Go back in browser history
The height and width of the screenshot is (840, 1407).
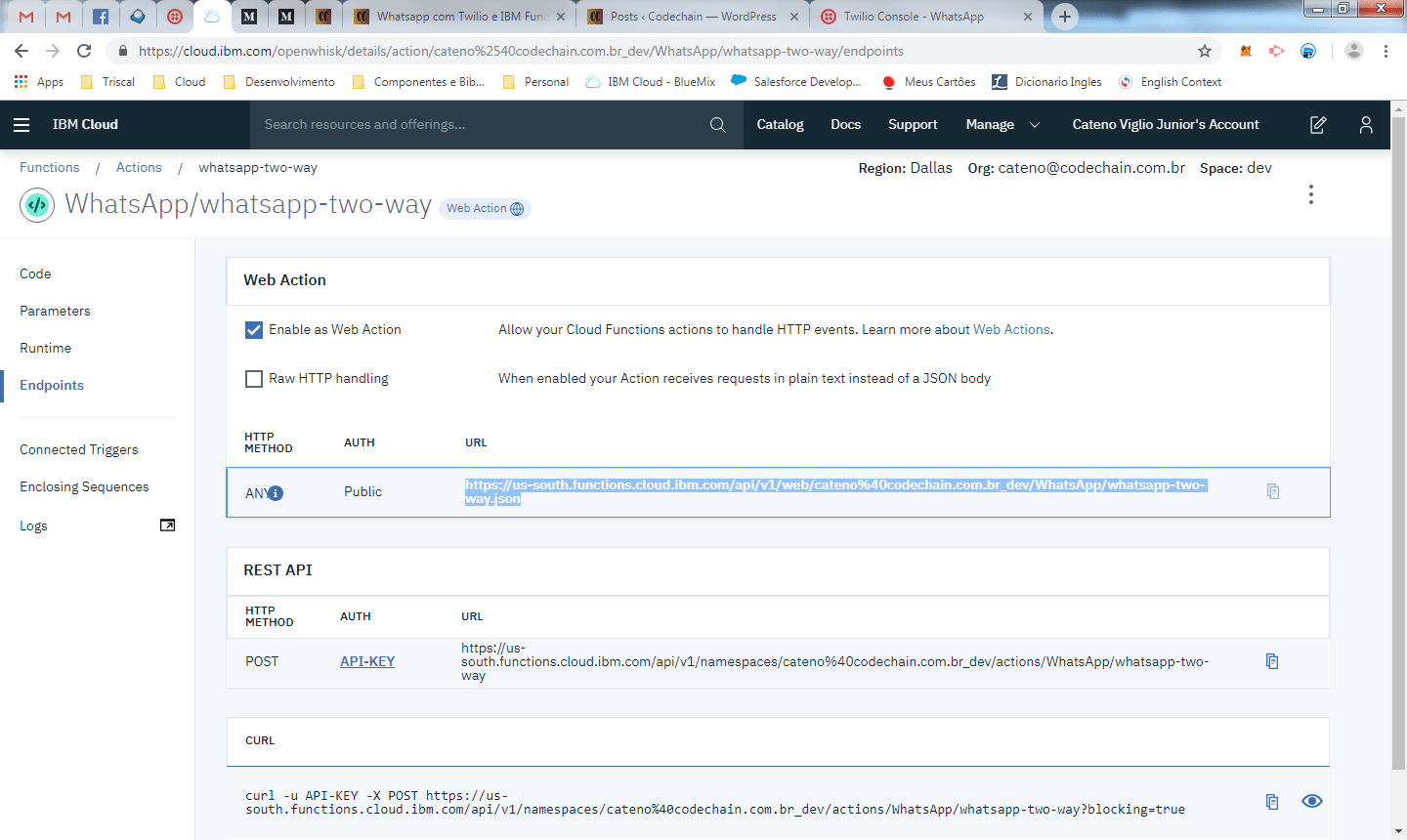(21, 51)
